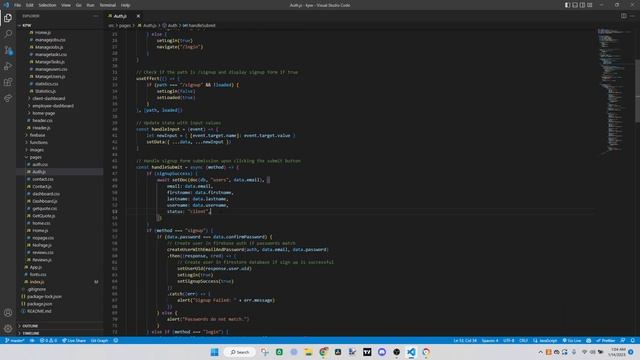The width and height of the screenshot is (640, 360).
Task: Open Statistics.js in the explorer
Action: tap(45, 91)
